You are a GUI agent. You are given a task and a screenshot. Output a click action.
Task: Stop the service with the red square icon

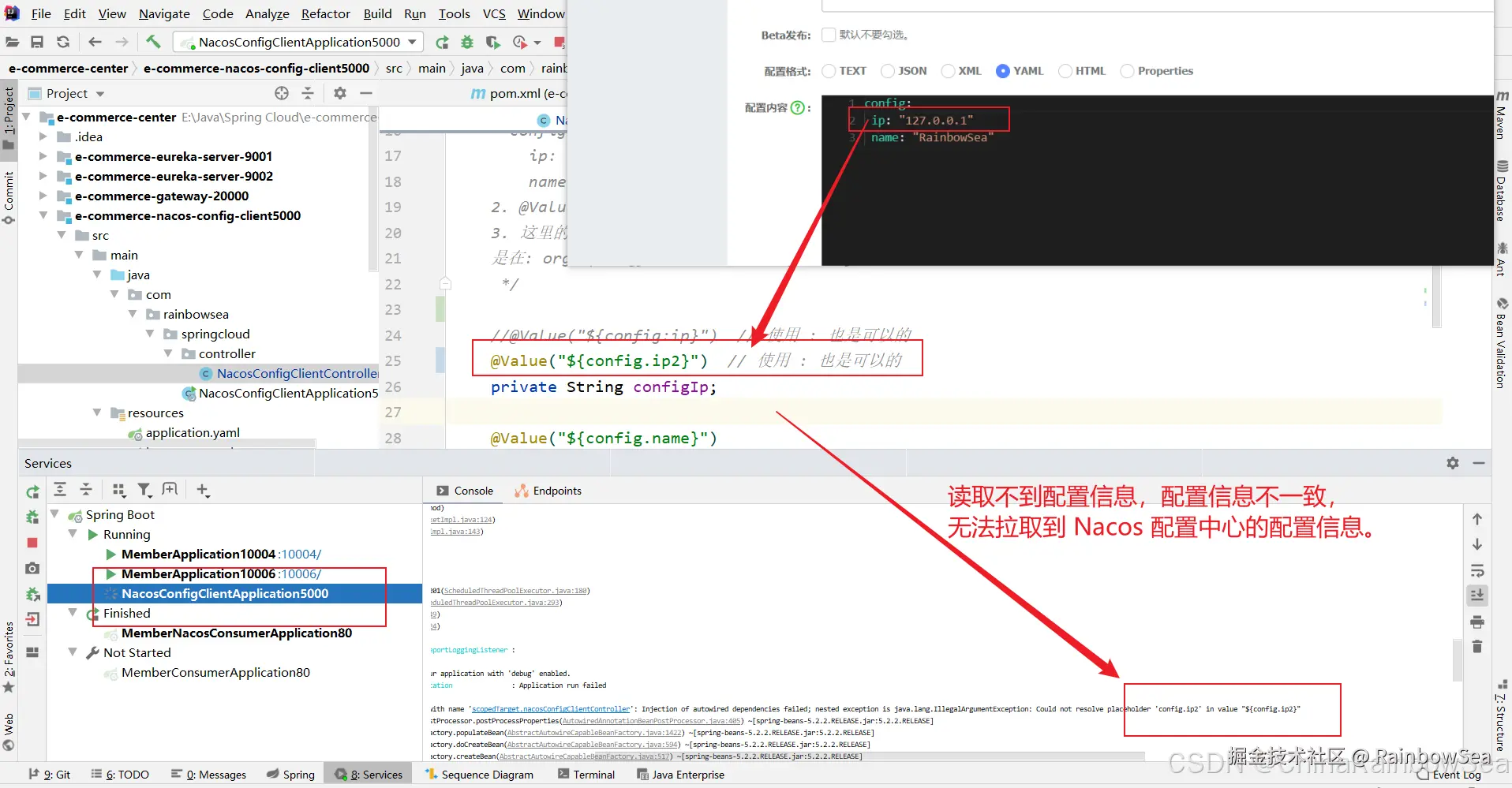[x=32, y=543]
